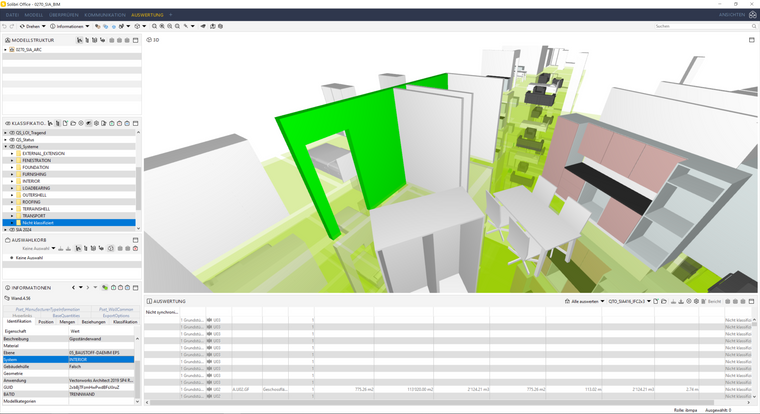760x414 pixels.
Task: Open the ÜBERPRÜFEN menu tab
Action: click(63, 15)
